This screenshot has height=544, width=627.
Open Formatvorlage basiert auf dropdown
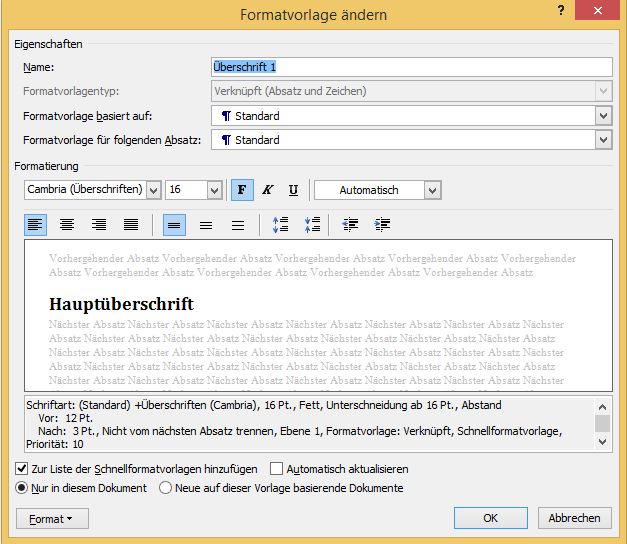(x=603, y=116)
